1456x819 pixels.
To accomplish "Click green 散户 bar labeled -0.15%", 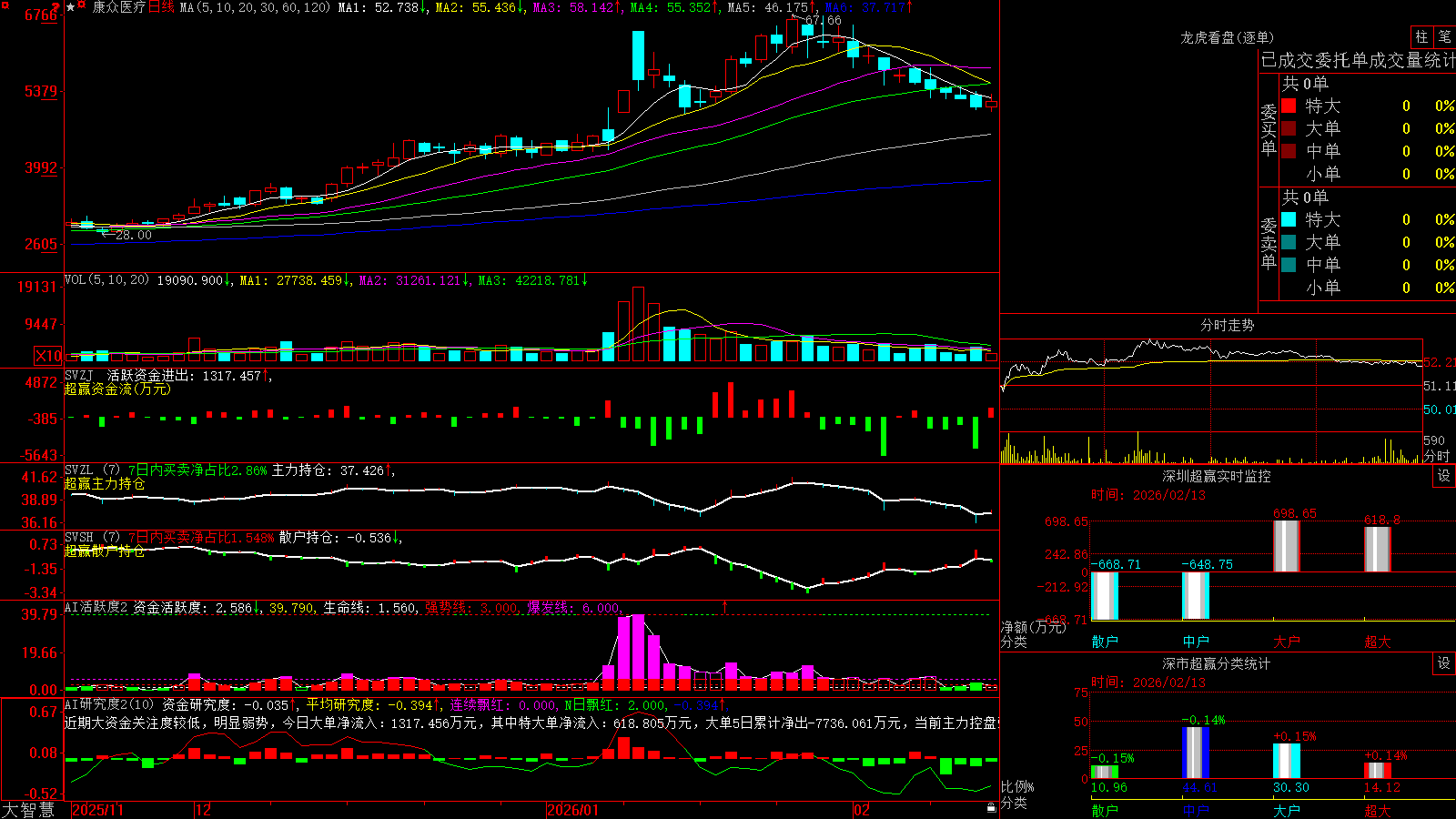I will point(1105,772).
